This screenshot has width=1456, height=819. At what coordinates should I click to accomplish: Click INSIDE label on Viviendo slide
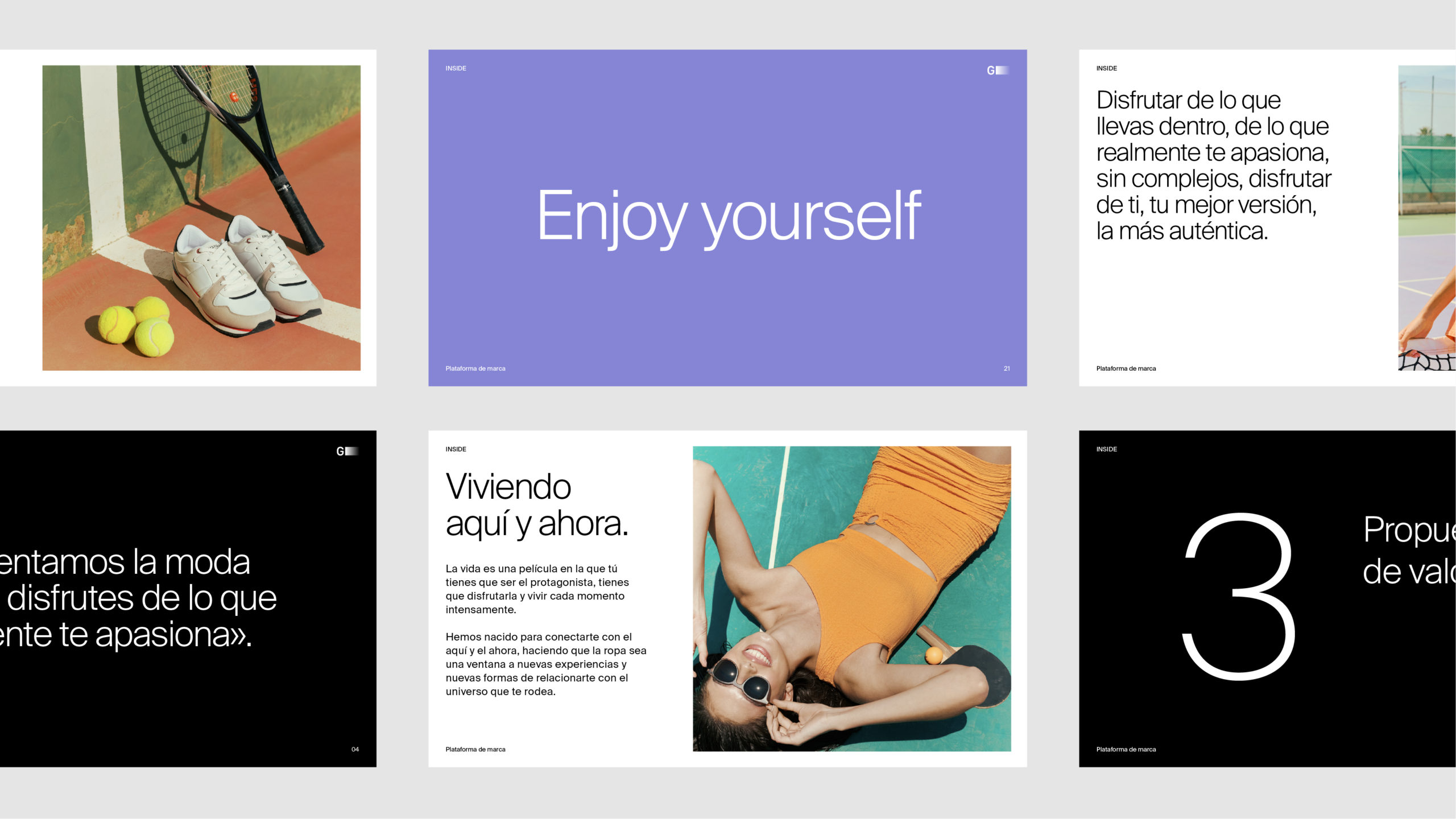tap(456, 449)
